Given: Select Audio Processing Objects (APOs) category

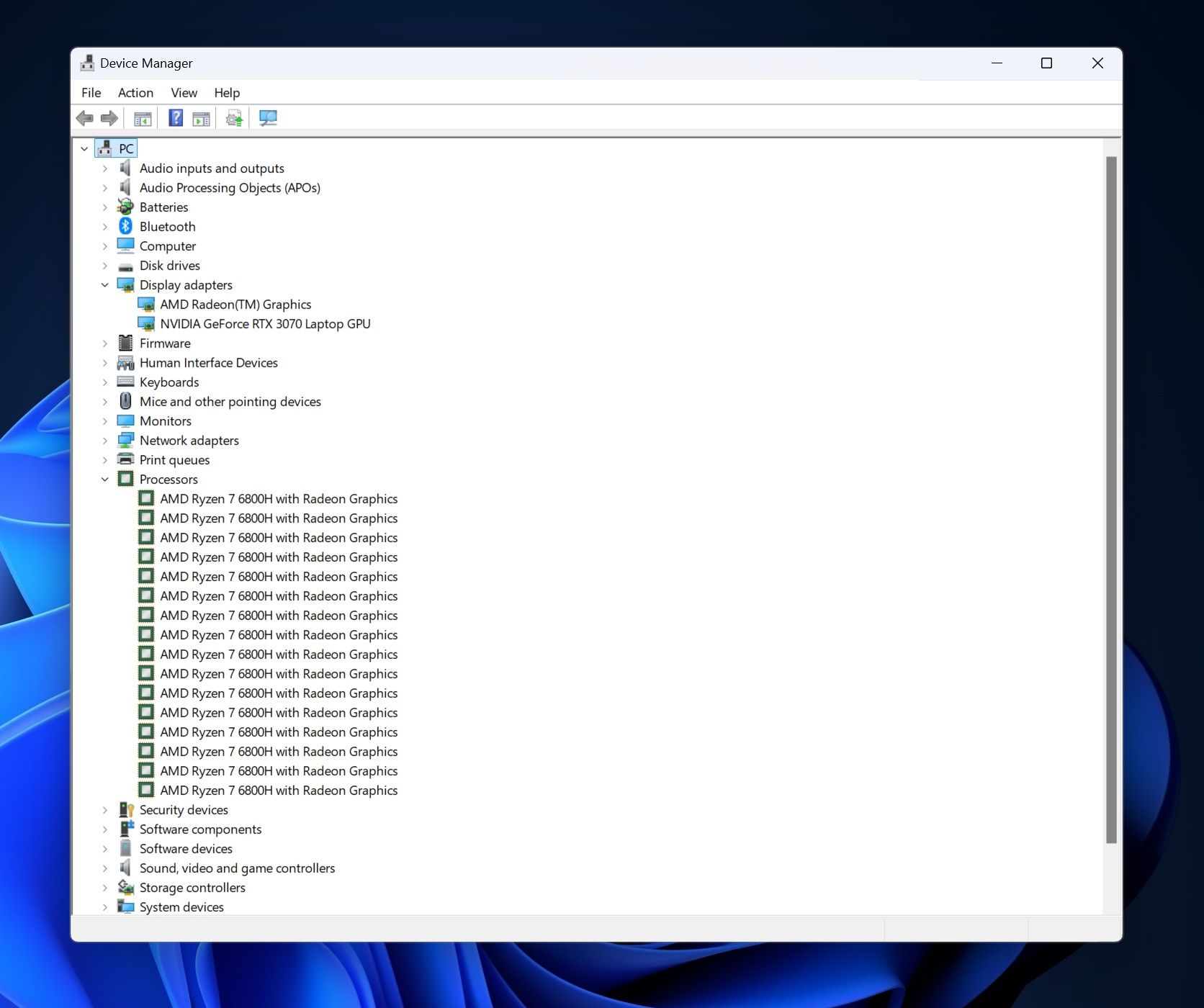Looking at the screenshot, I should (230, 187).
